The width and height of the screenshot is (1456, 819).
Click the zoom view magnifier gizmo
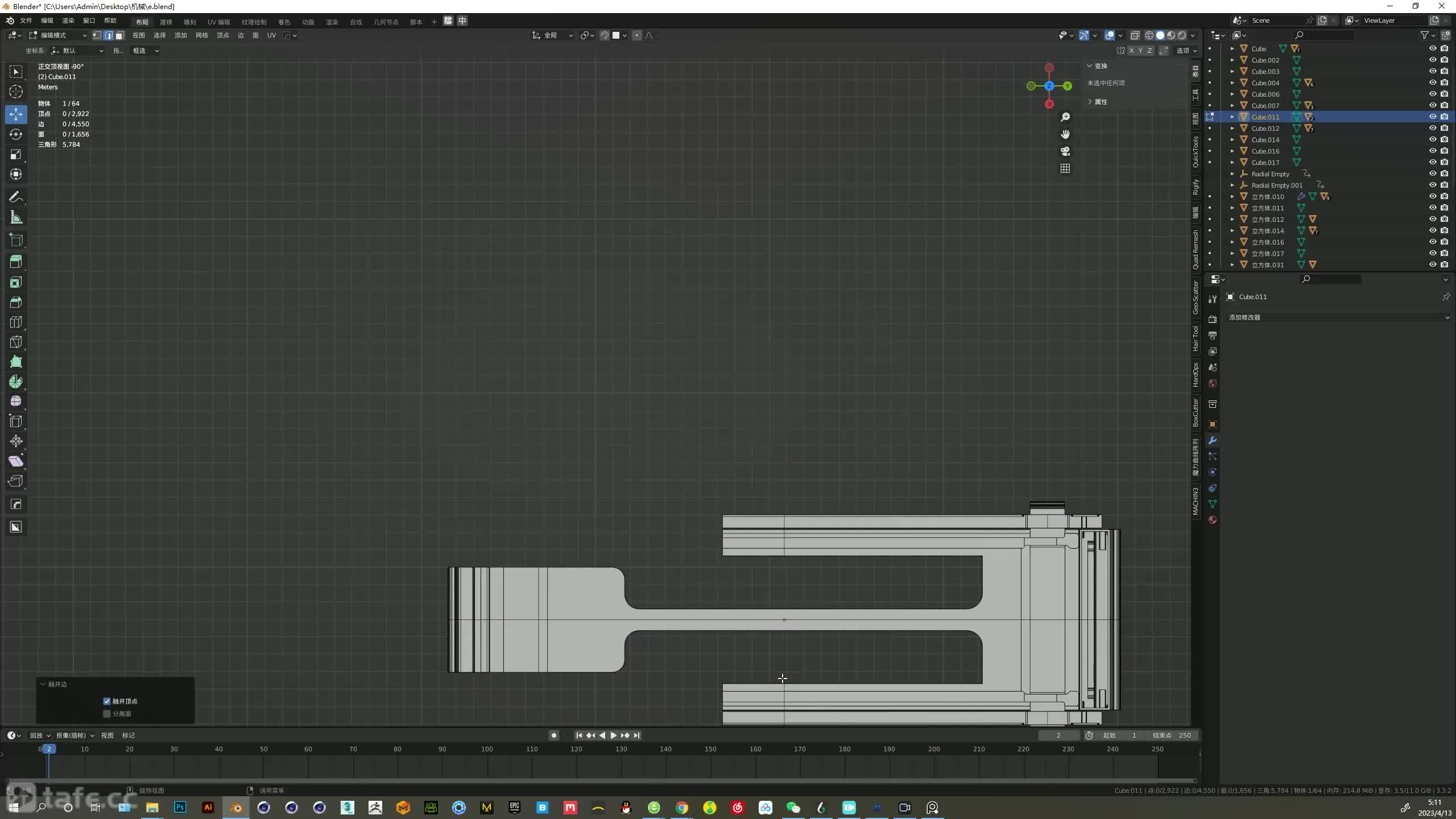(1065, 117)
